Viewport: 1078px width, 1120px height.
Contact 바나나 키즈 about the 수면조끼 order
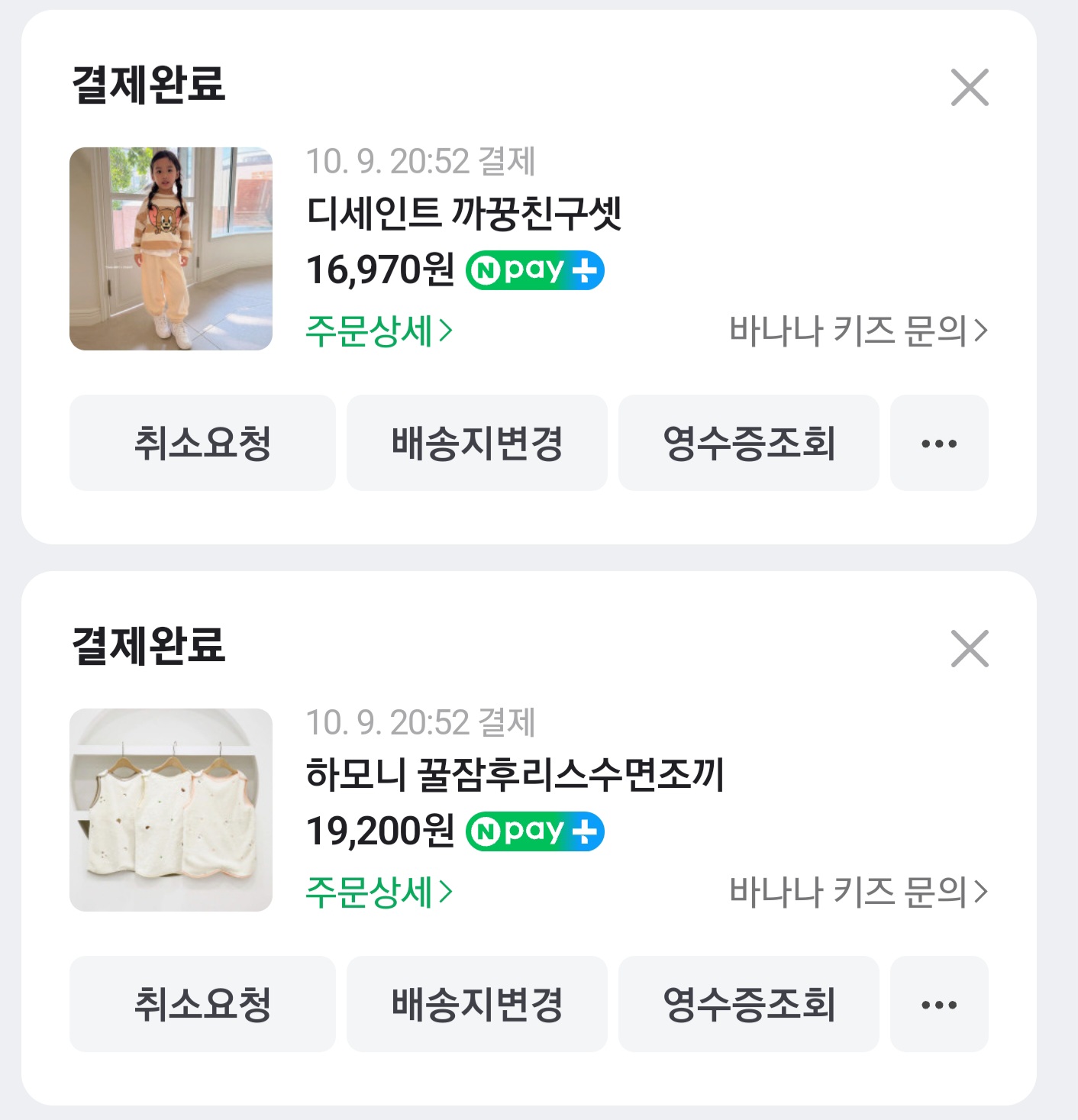[858, 892]
